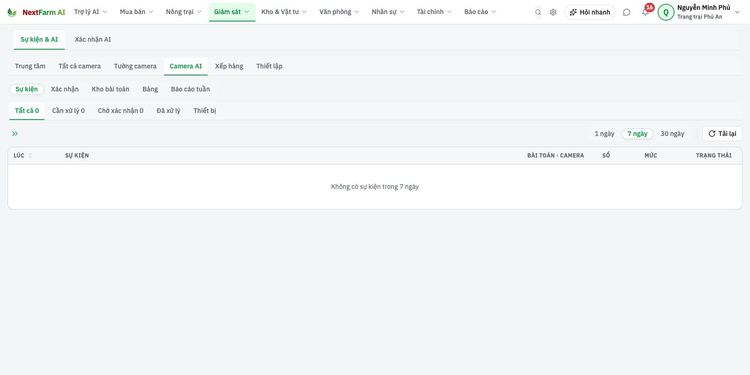Click the Nguyễn Minh Phú user name

point(704,8)
